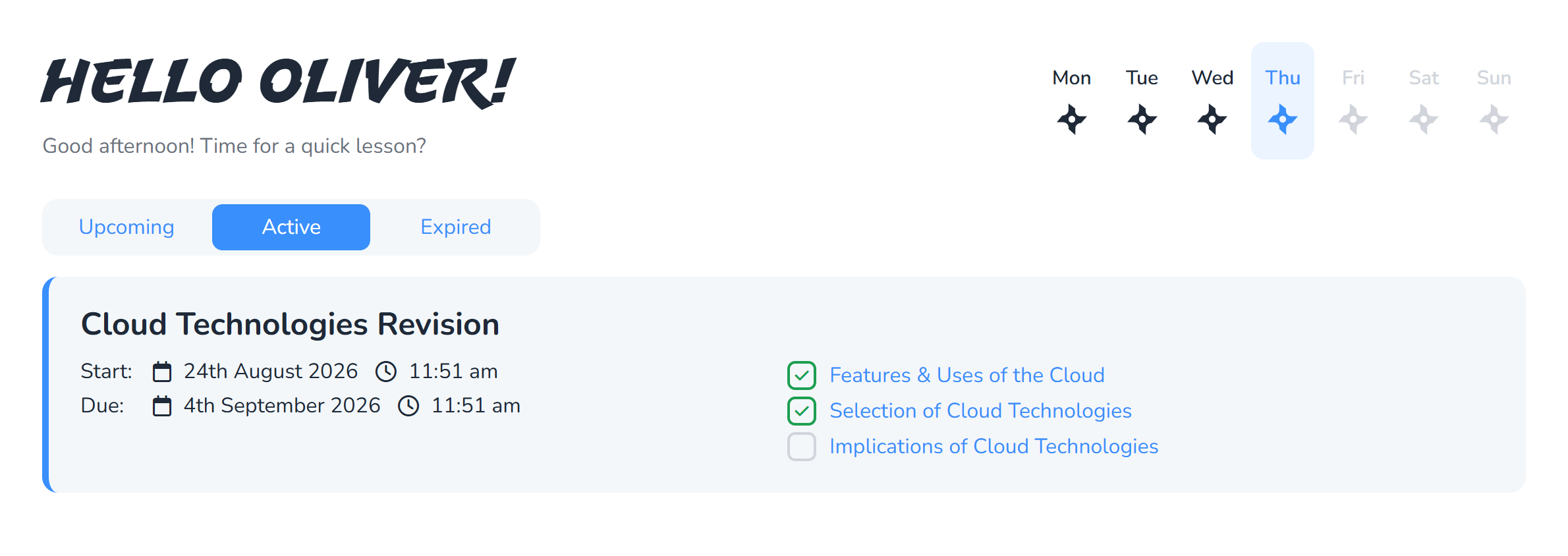The height and width of the screenshot is (556, 1568).
Task: Select the Active tab
Action: [x=291, y=227]
